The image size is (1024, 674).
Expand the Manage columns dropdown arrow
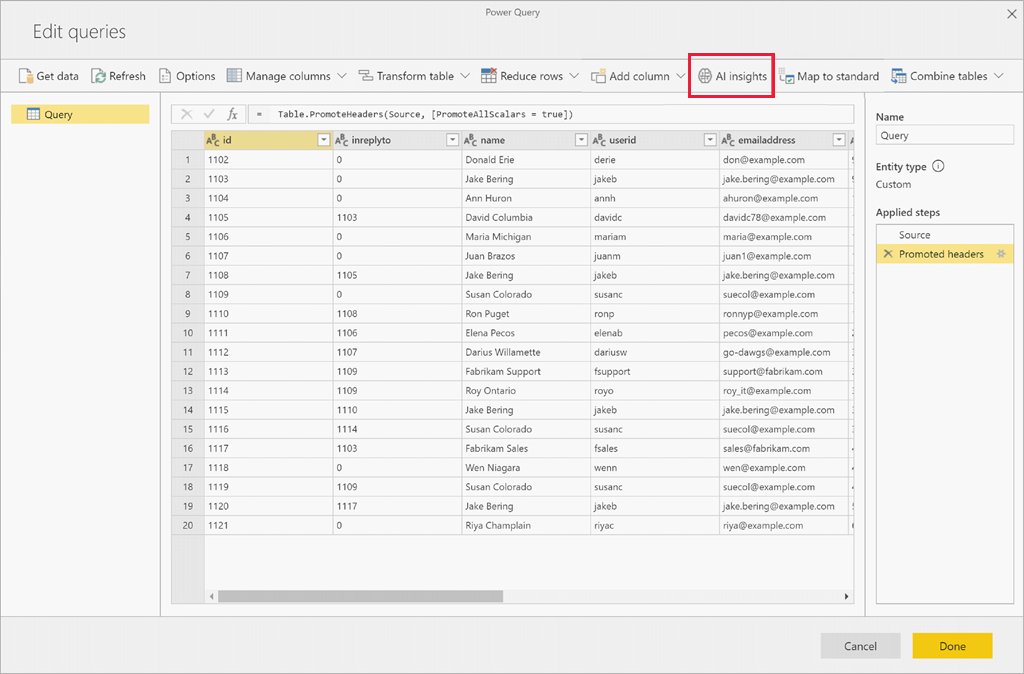tap(342, 76)
